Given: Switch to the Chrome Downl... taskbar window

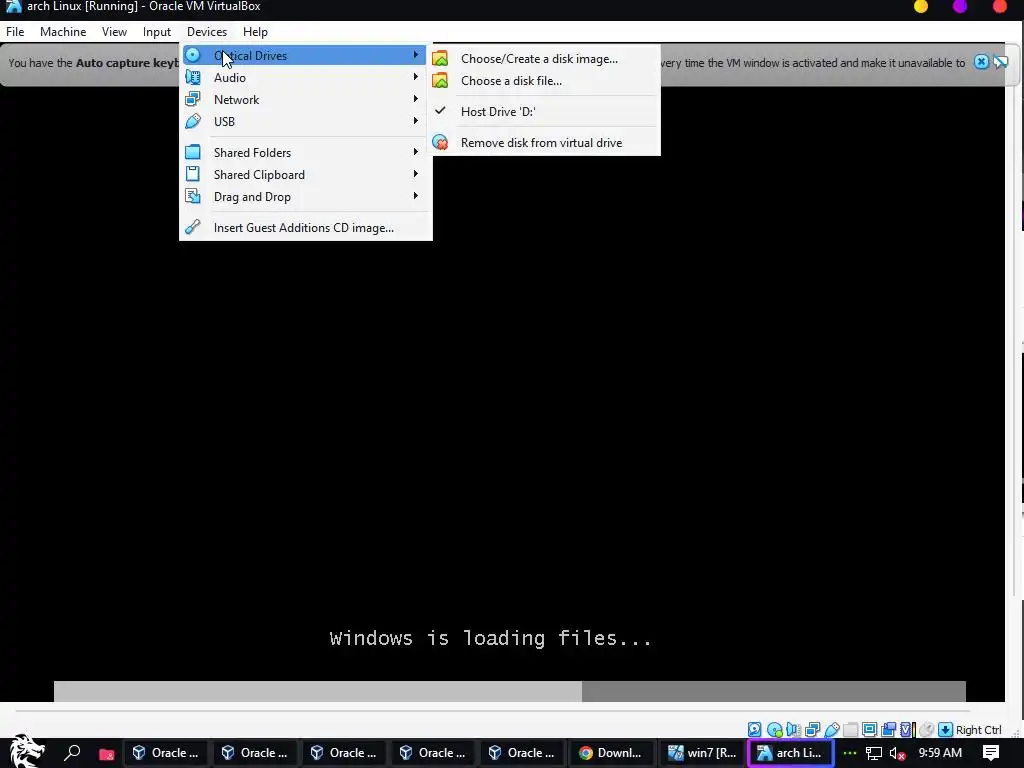Looking at the screenshot, I should point(611,753).
